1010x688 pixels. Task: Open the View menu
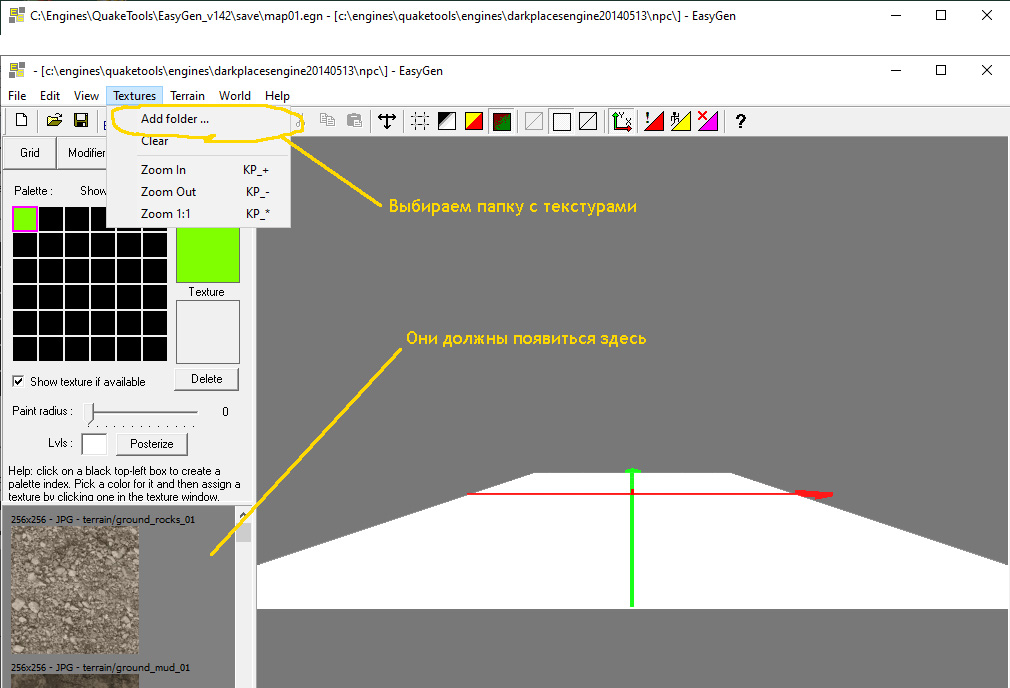[86, 95]
